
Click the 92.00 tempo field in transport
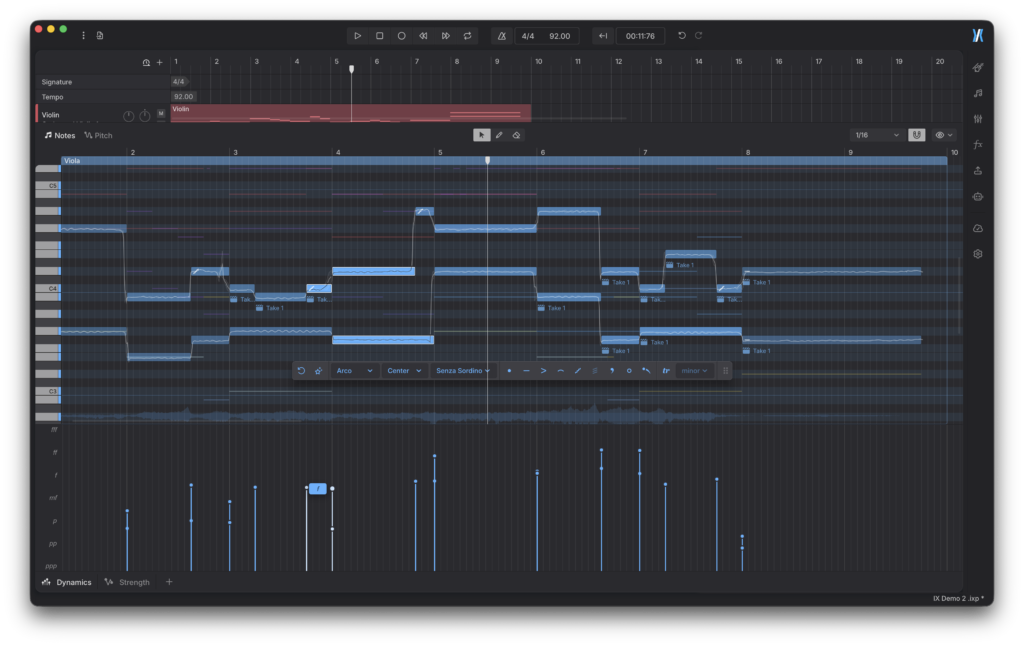click(560, 36)
